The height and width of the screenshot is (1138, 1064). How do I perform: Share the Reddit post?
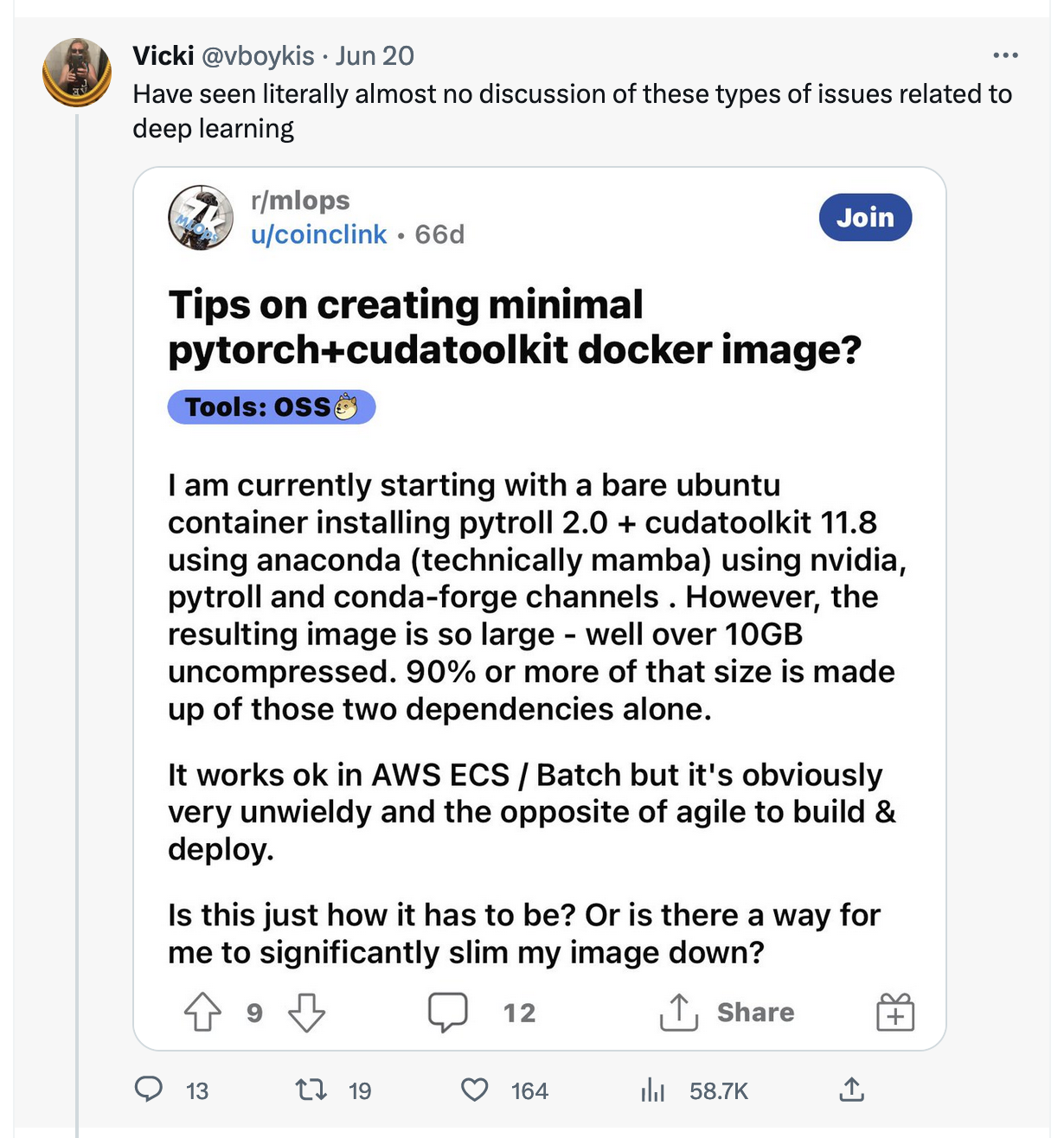point(727,1012)
